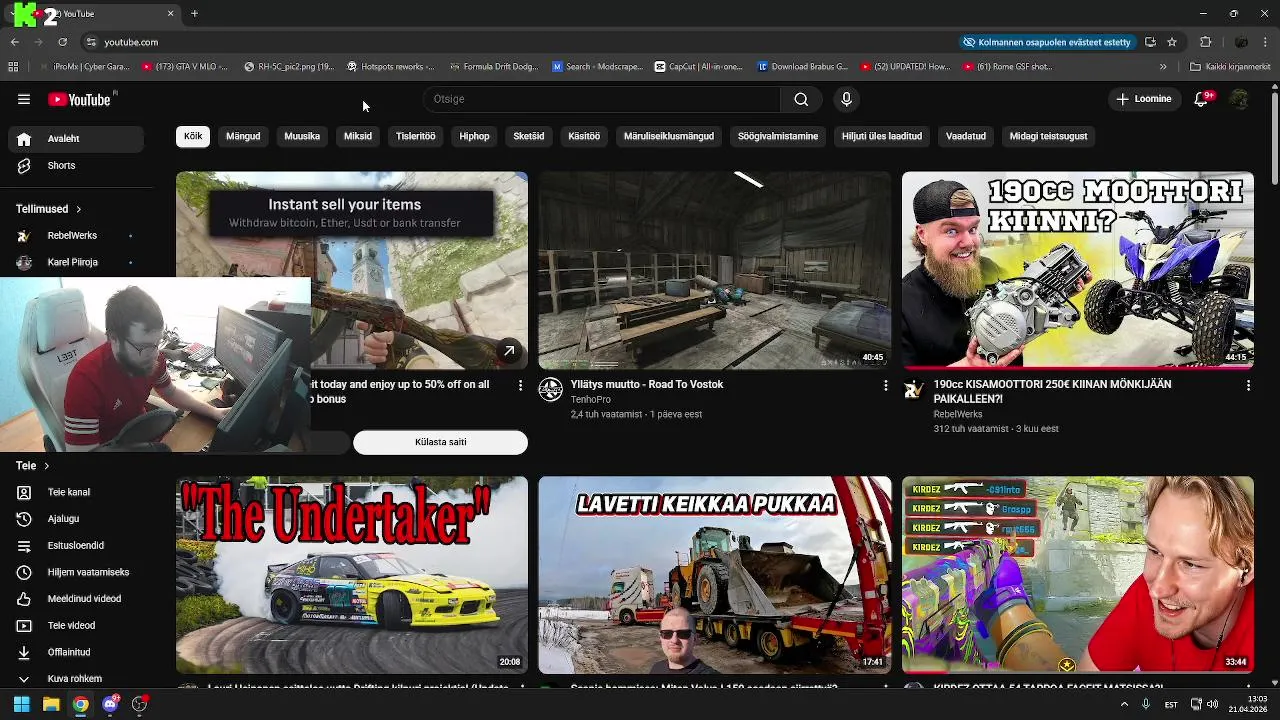Select the Sketšid filter chip

pos(529,136)
